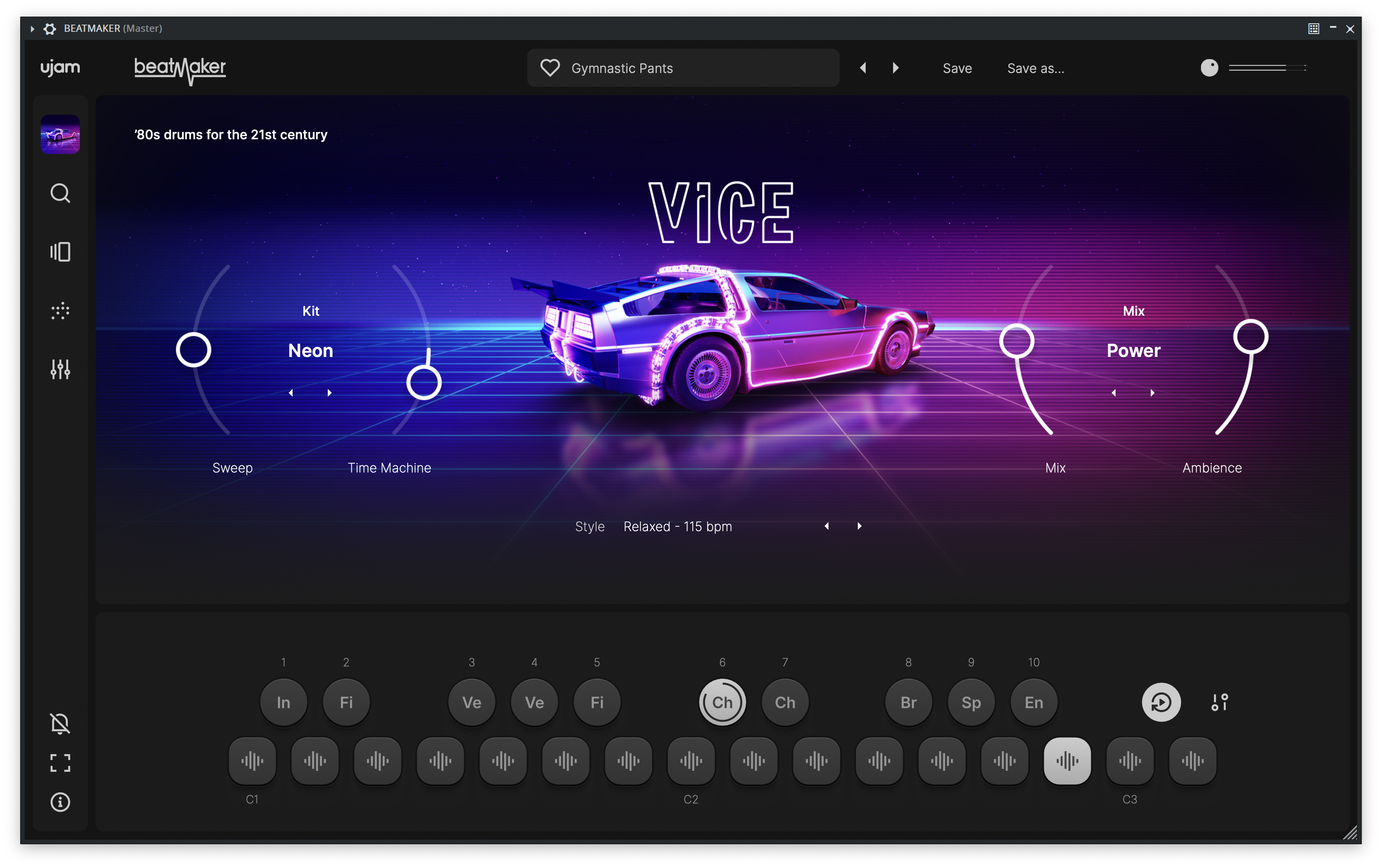
Task: Click the window resize grip corner
Action: point(1351,833)
